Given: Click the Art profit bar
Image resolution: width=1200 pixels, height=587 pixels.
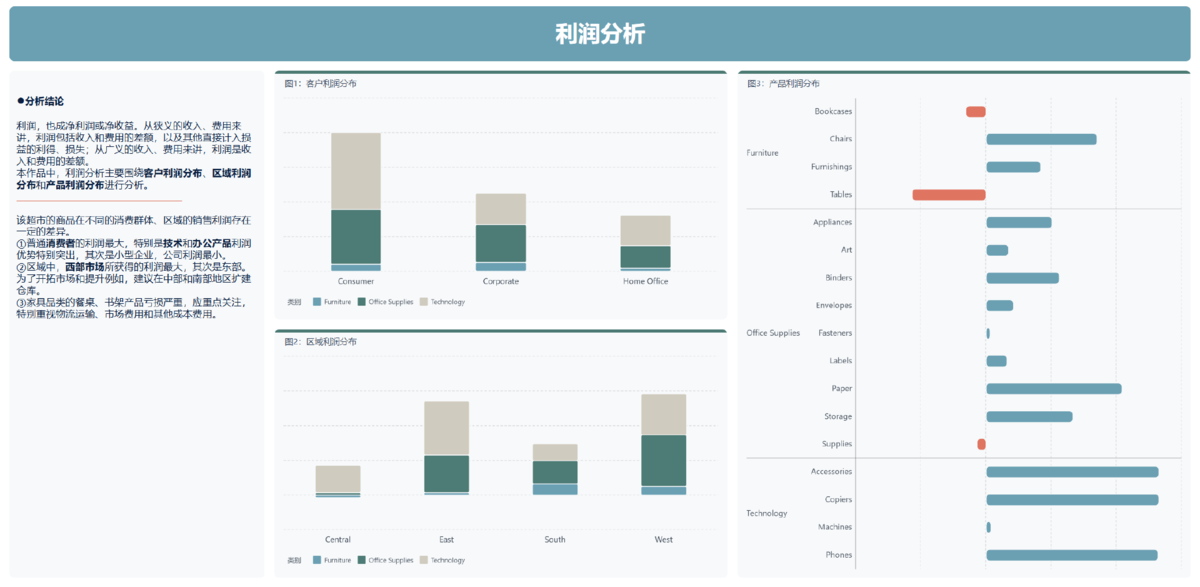Looking at the screenshot, I should [x=997, y=250].
